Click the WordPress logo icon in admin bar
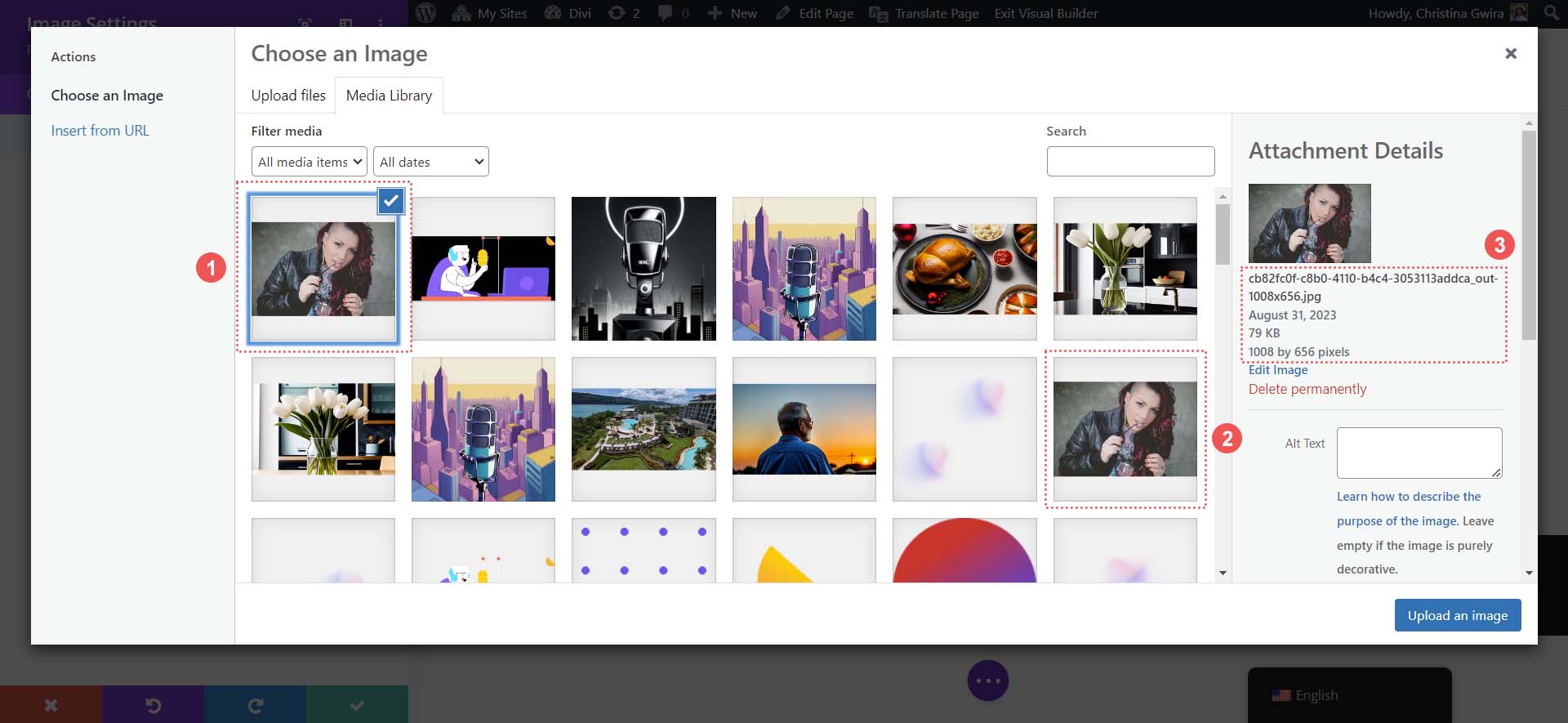This screenshot has width=1568, height=723. pyautogui.click(x=425, y=13)
